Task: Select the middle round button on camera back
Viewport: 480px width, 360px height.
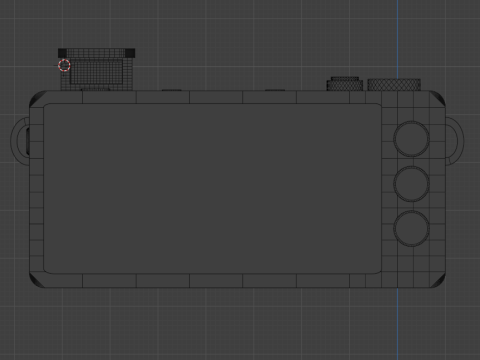Action: [411, 184]
